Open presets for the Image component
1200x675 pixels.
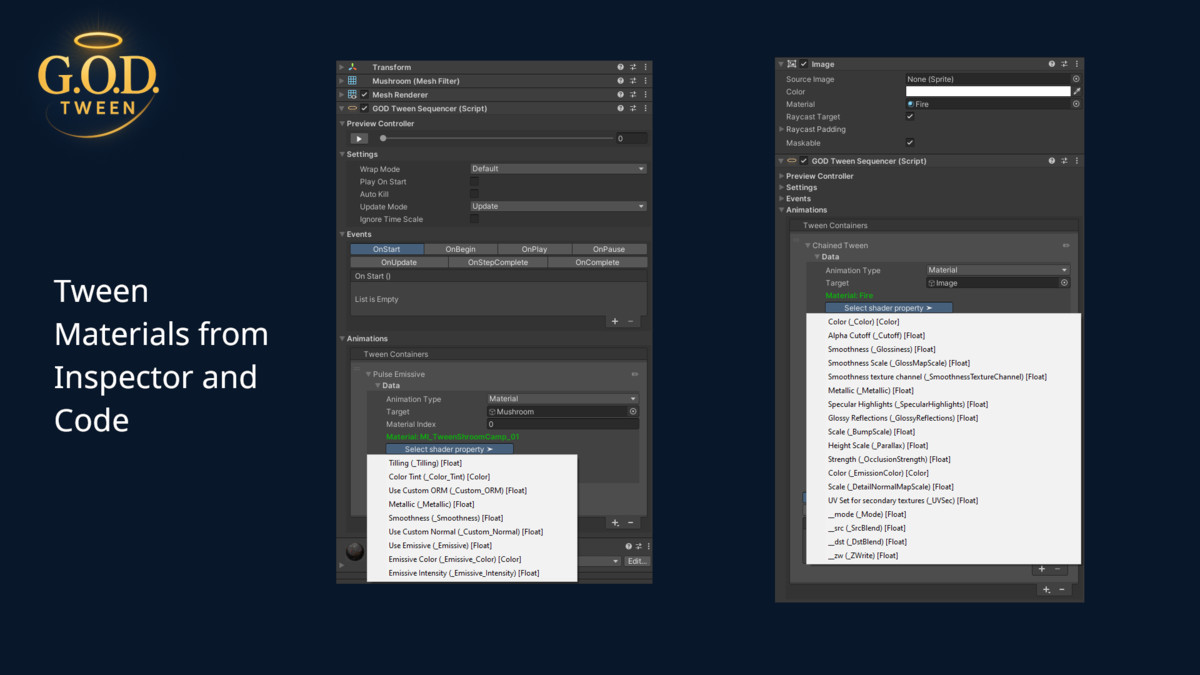tap(1064, 64)
